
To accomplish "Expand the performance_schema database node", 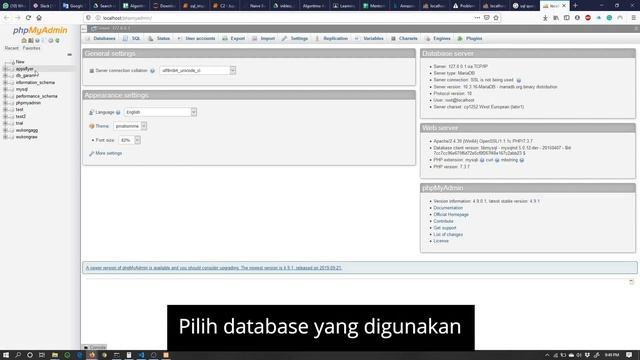I will pyautogui.click(x=5, y=96).
